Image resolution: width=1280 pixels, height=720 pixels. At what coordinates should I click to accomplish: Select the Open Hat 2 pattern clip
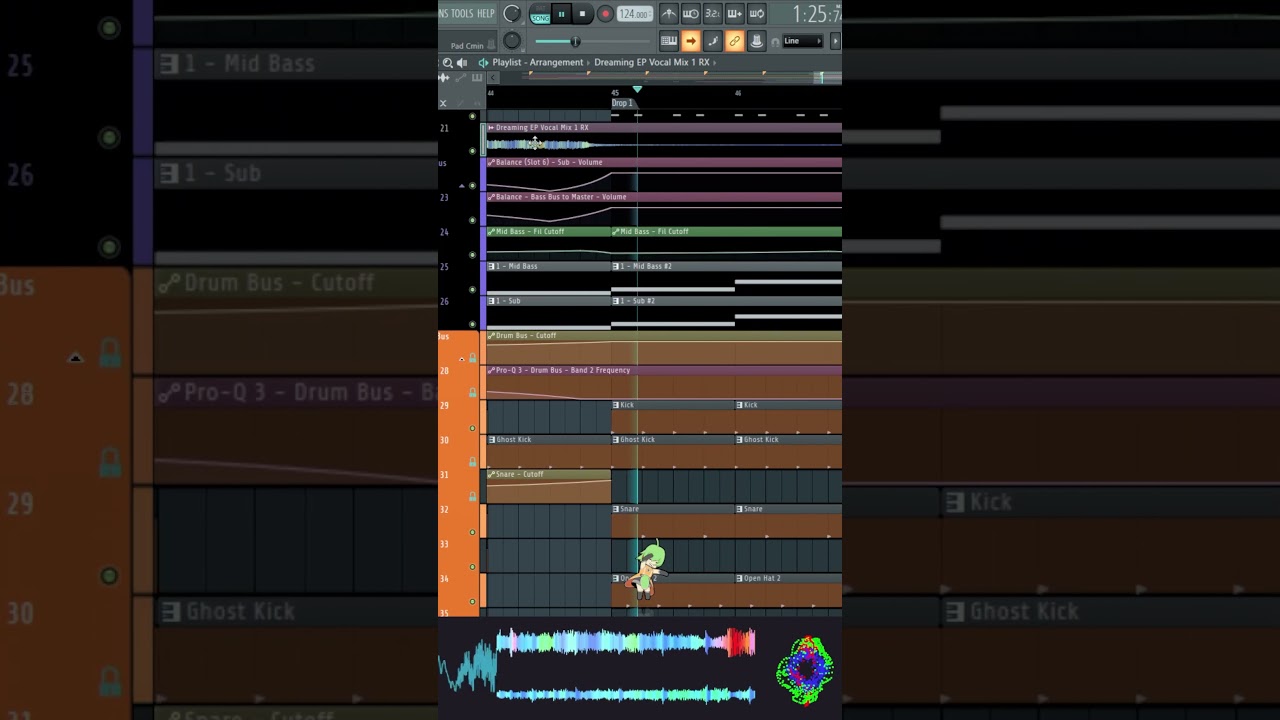(788, 590)
